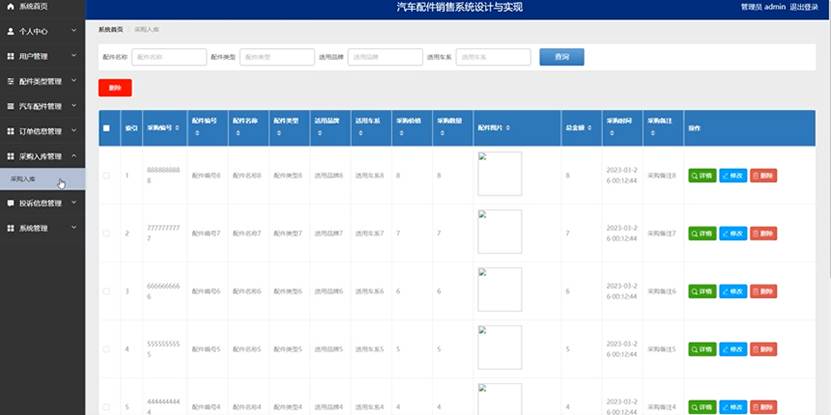Click the grid icon beside 用户管理
The height and width of the screenshot is (415, 831).
(x=11, y=56)
